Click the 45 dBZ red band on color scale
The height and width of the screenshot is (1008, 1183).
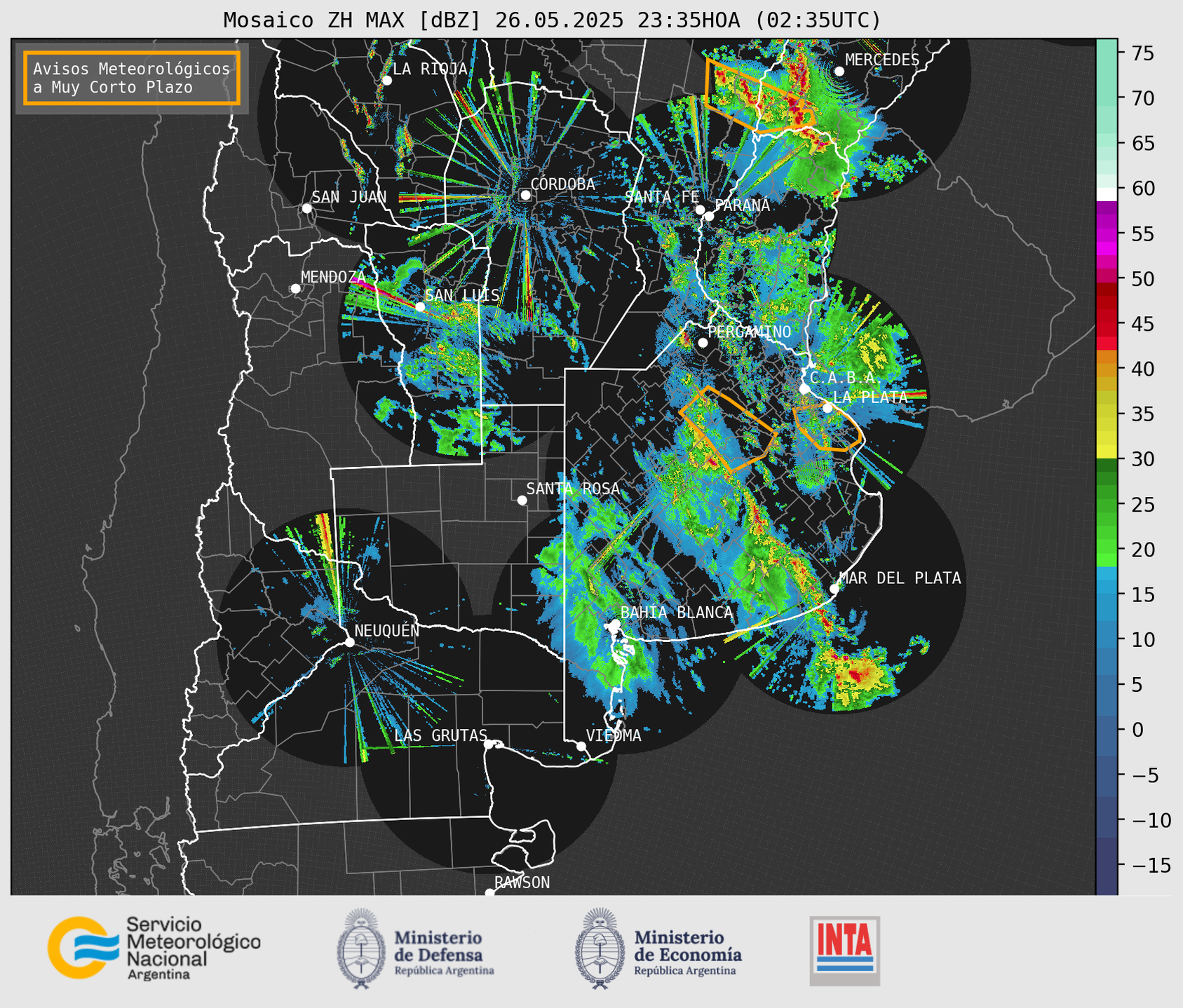1107,325
